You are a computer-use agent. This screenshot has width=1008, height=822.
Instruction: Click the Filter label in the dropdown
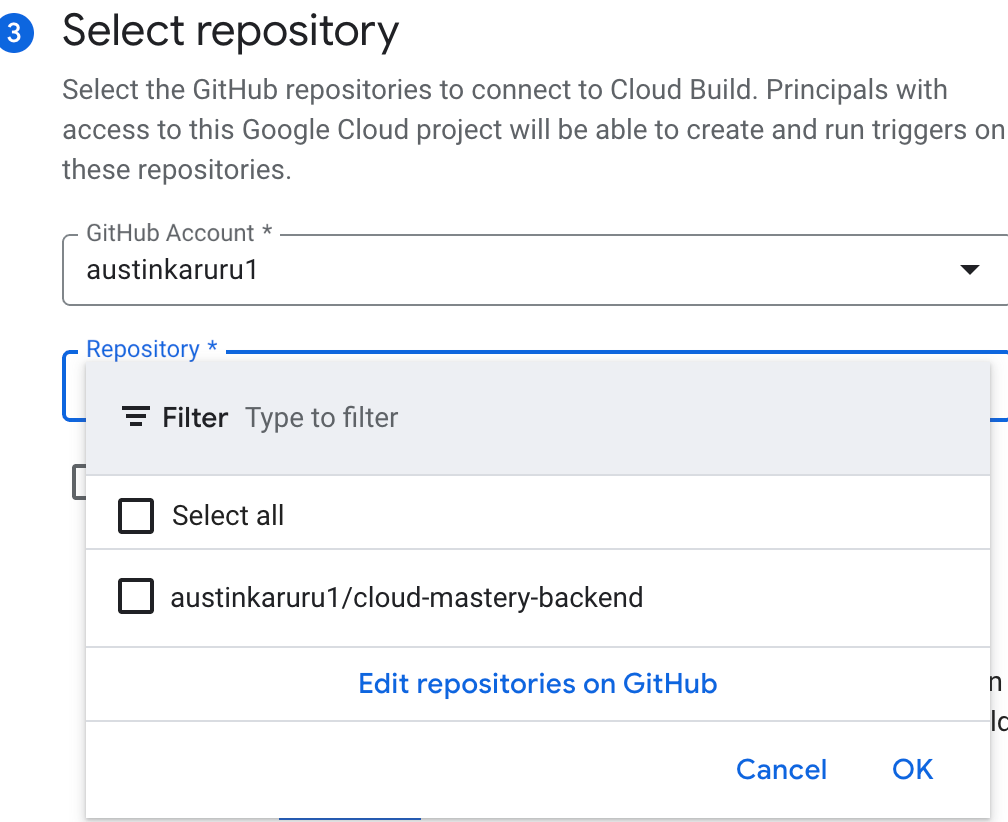pos(197,417)
